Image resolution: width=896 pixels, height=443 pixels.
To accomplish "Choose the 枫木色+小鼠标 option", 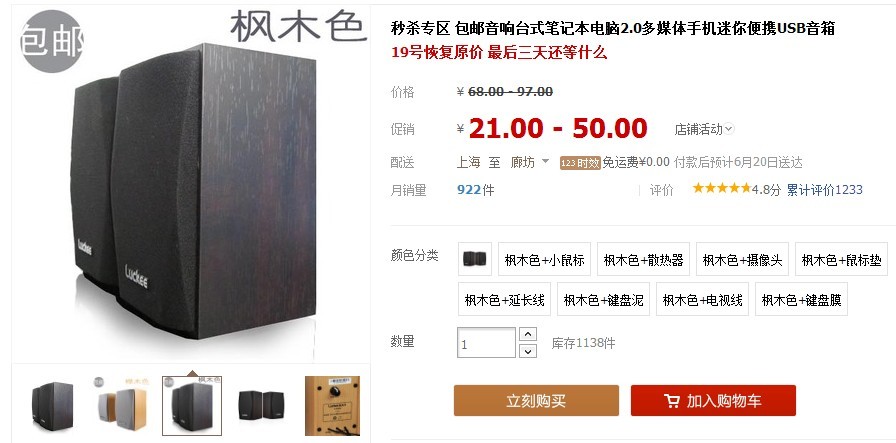I will 545,260.
